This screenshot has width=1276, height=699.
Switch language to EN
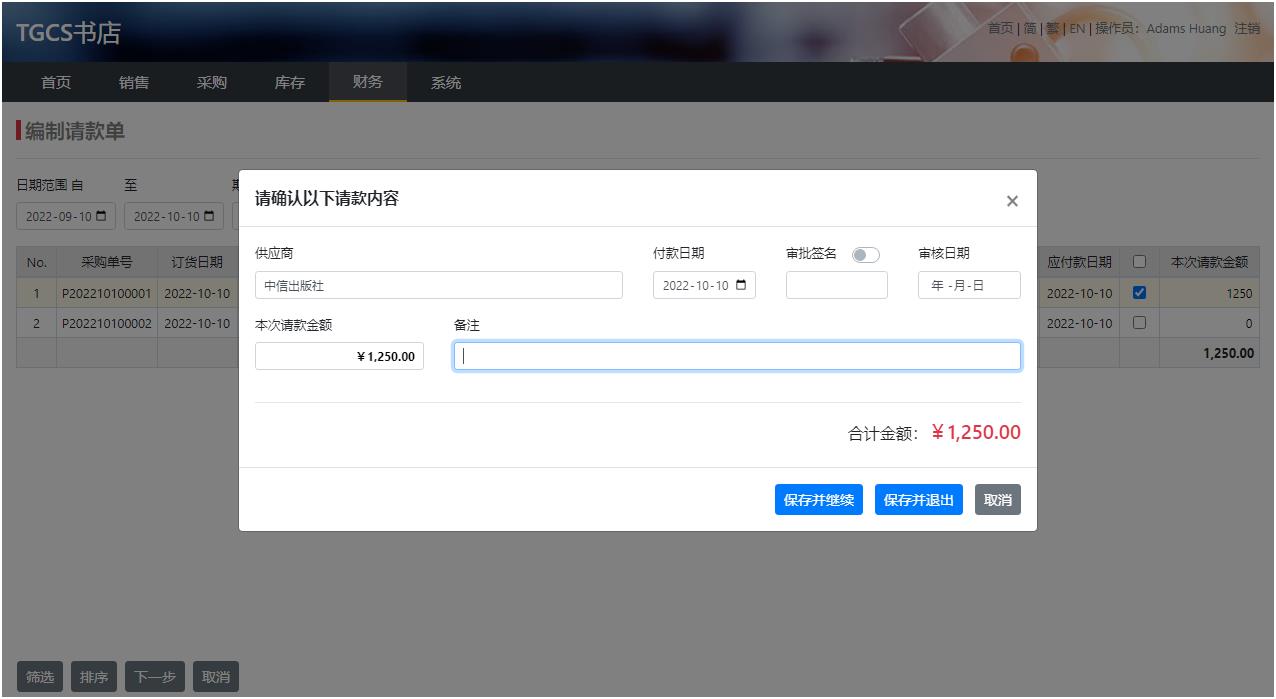pyautogui.click(x=1077, y=29)
